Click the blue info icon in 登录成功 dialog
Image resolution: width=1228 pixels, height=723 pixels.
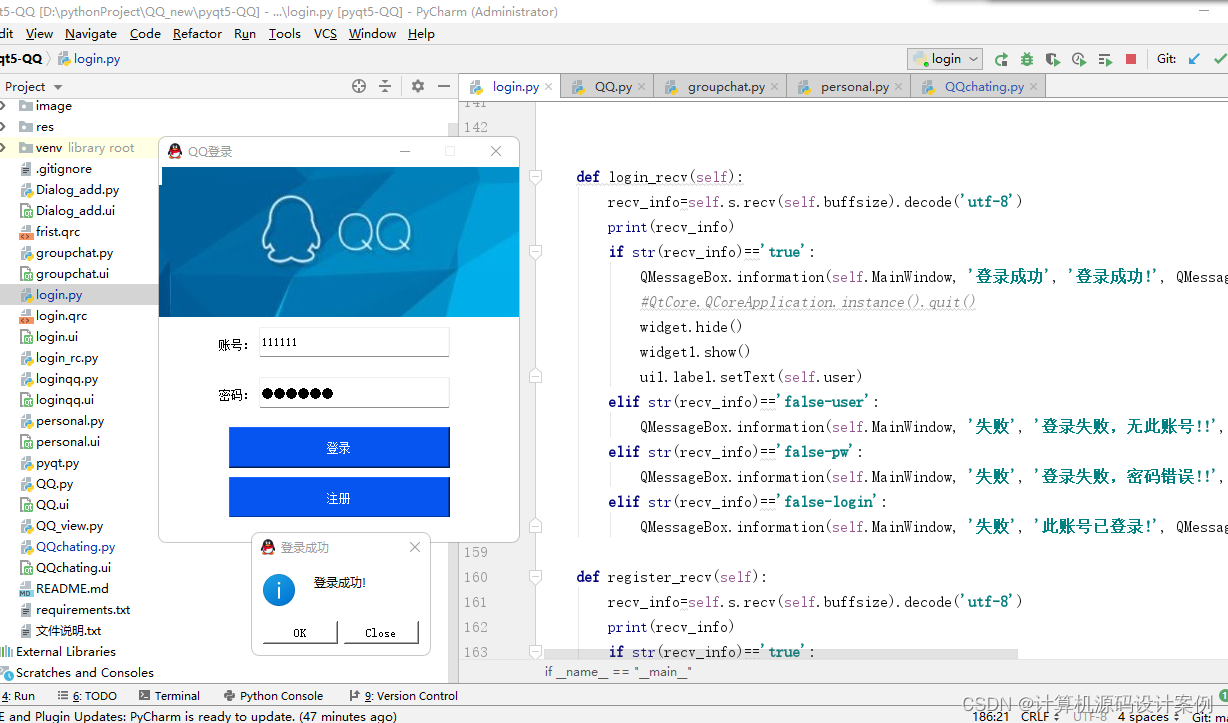tap(279, 589)
